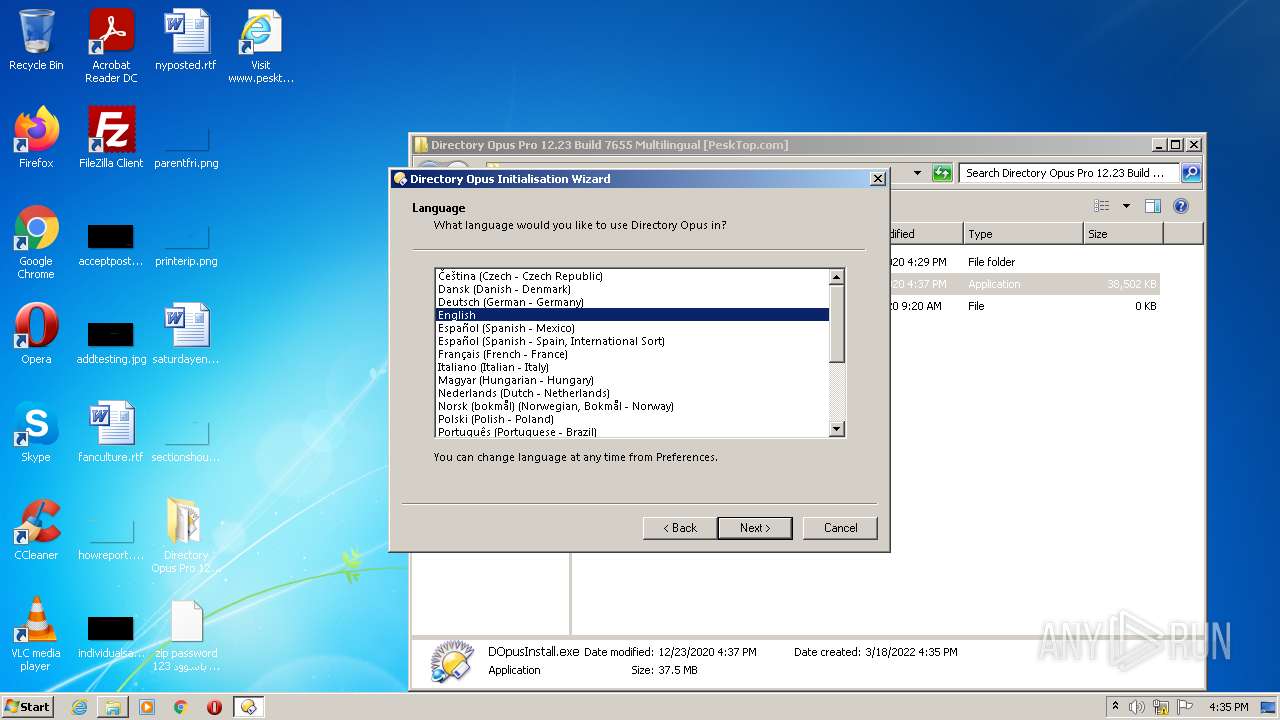This screenshot has width=1280, height=720.
Task: Select English in the language list
Action: tap(632, 315)
